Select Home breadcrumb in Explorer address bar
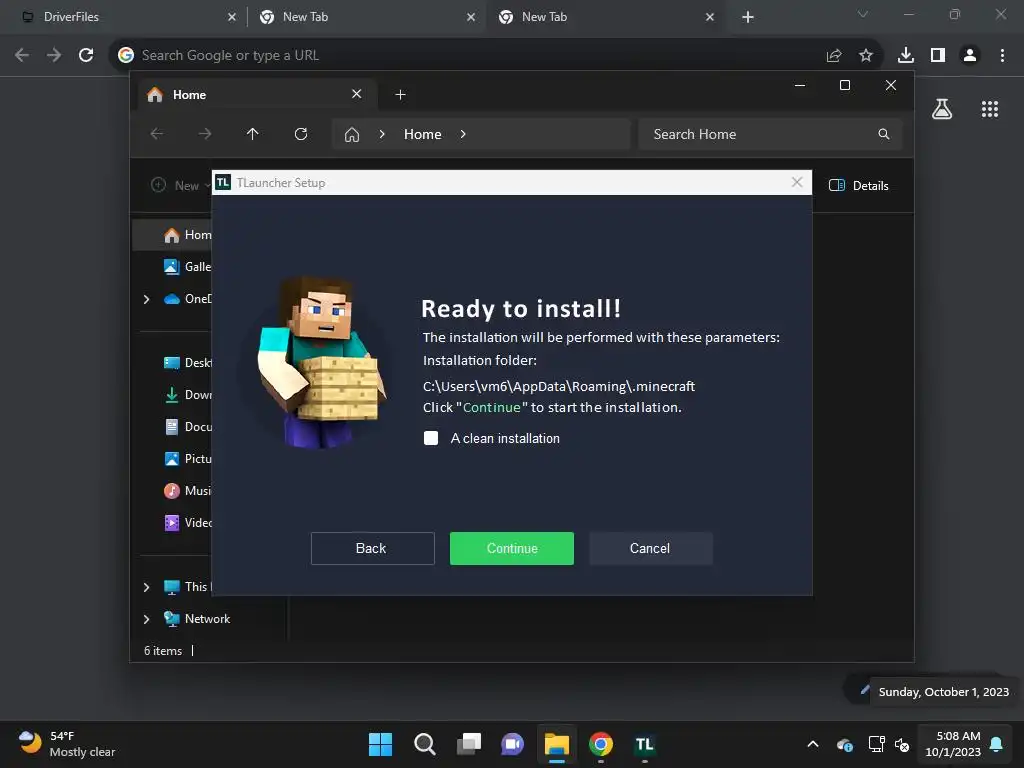The width and height of the screenshot is (1024, 768). click(x=423, y=134)
